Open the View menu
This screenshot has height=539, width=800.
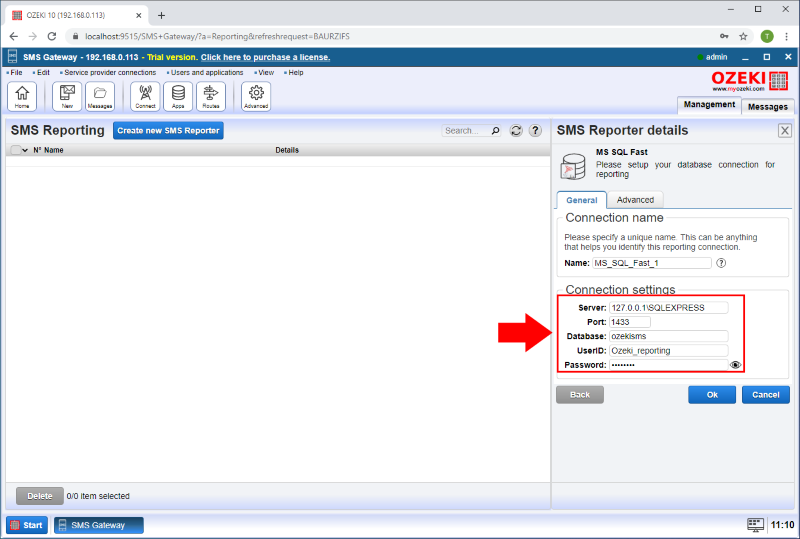coord(264,72)
